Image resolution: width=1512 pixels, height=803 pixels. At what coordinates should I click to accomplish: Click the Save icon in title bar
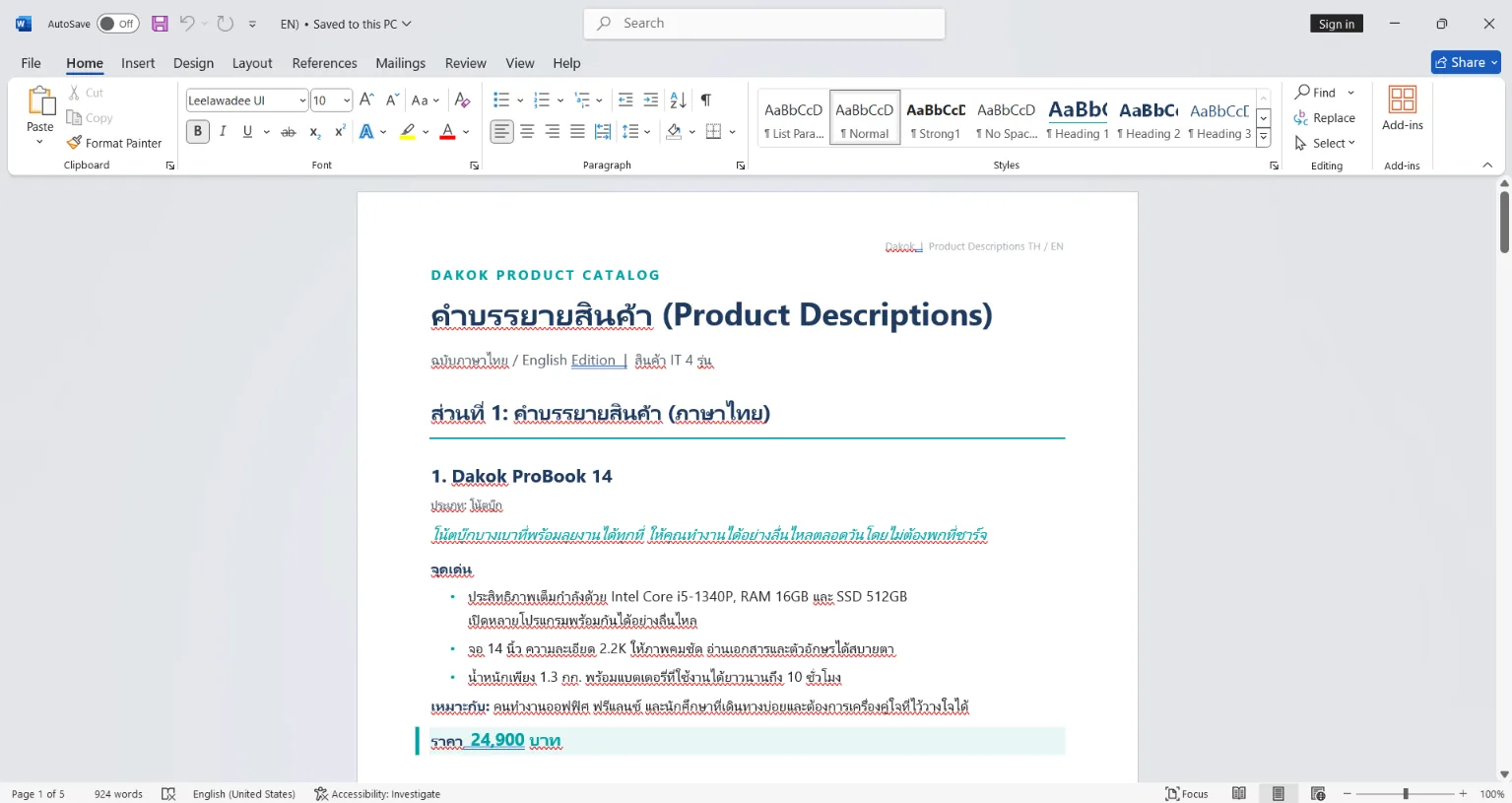160,24
